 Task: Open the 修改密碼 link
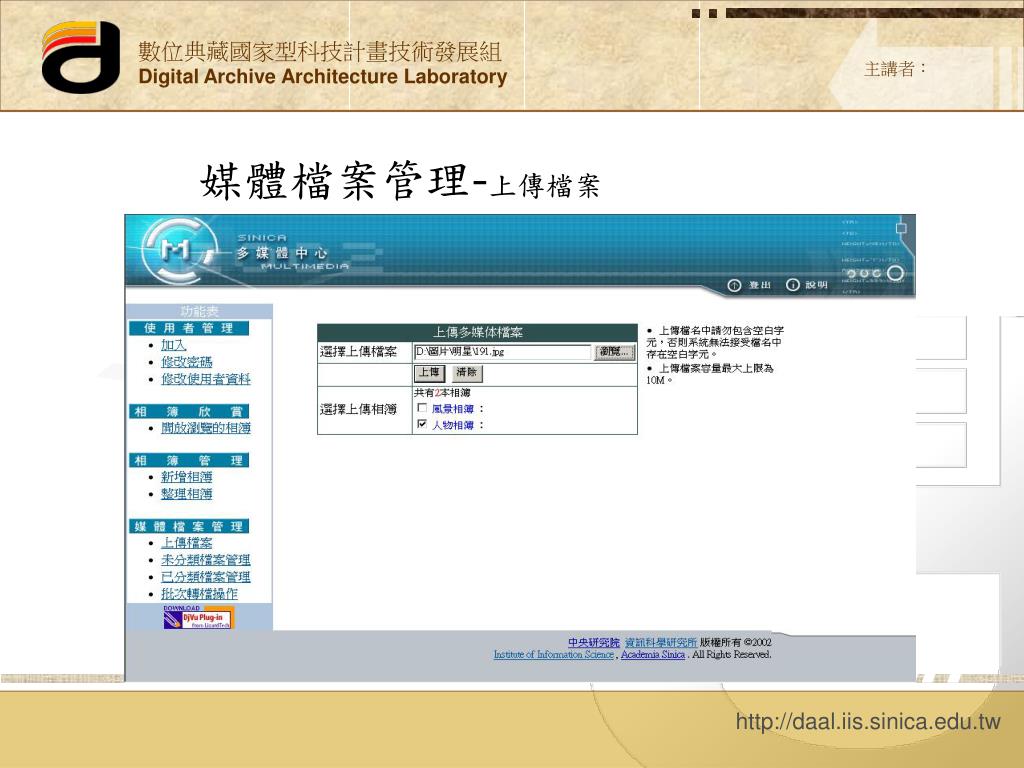(187, 362)
